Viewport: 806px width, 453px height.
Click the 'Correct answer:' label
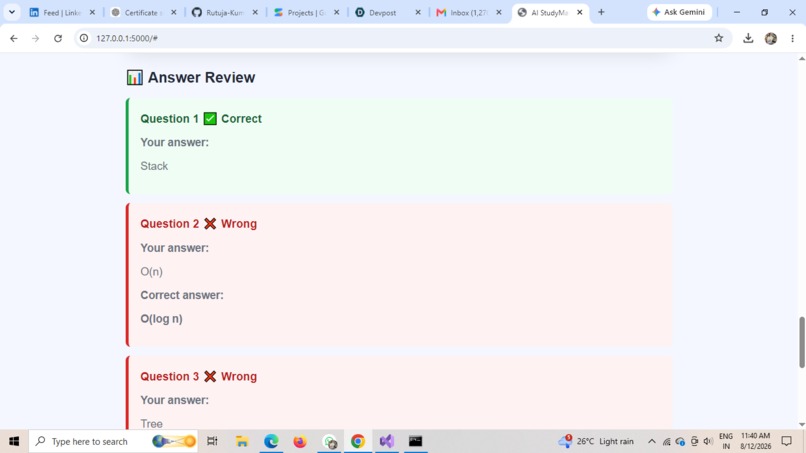pos(182,295)
